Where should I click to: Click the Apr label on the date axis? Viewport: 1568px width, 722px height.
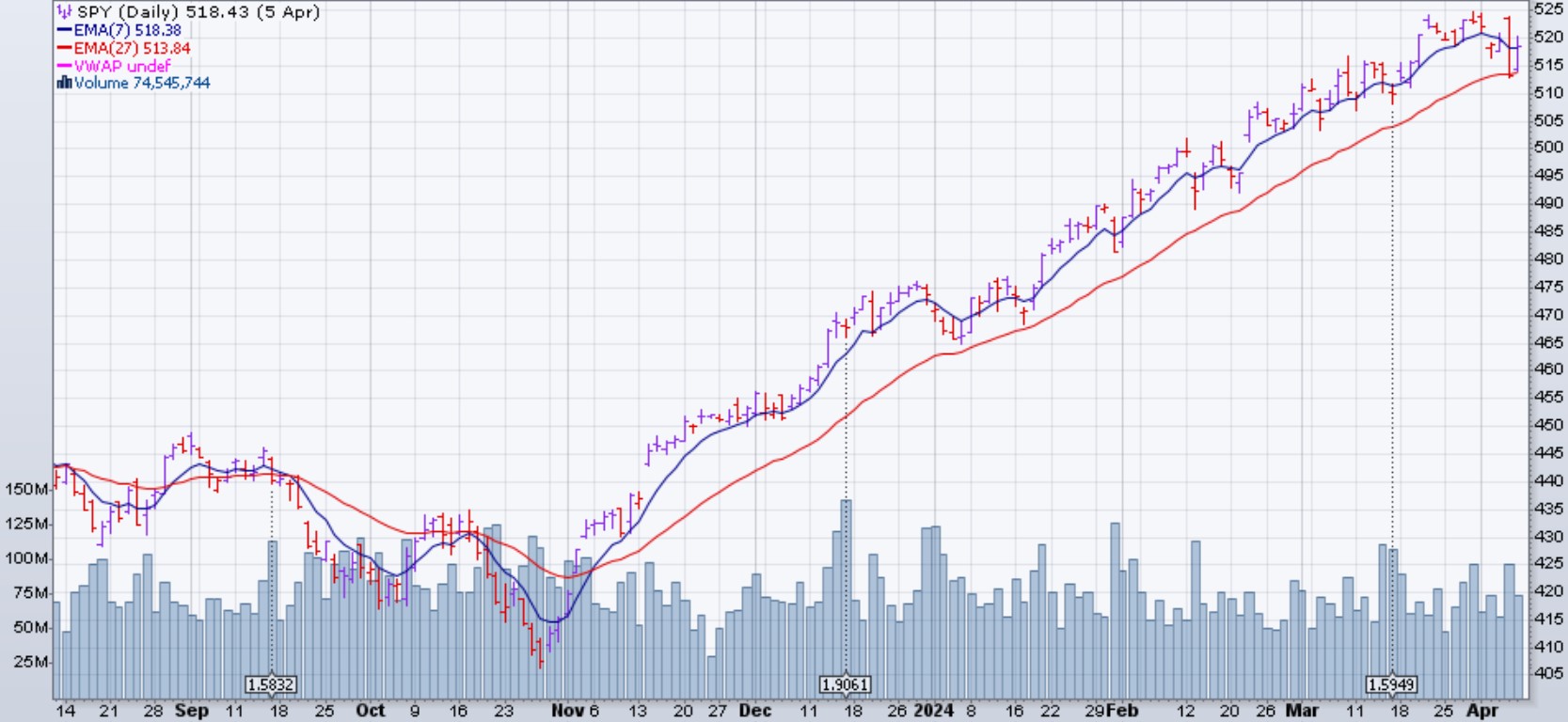pyautogui.click(x=1482, y=711)
